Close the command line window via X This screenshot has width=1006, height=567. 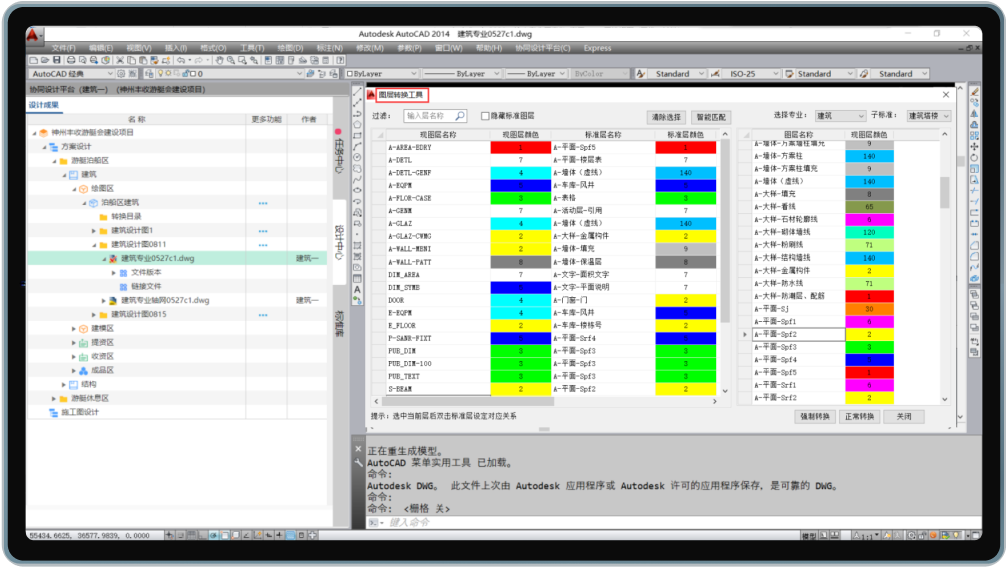(x=359, y=449)
